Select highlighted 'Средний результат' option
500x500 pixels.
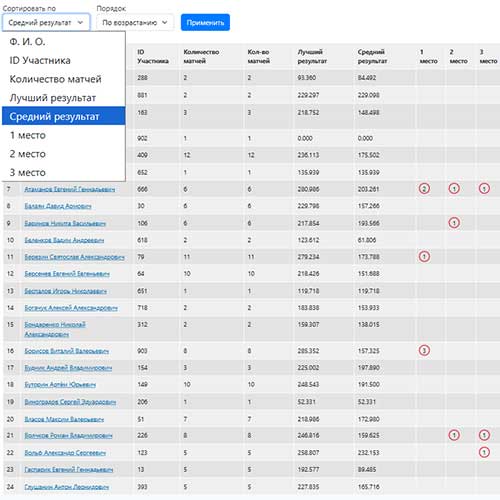(x=64, y=116)
